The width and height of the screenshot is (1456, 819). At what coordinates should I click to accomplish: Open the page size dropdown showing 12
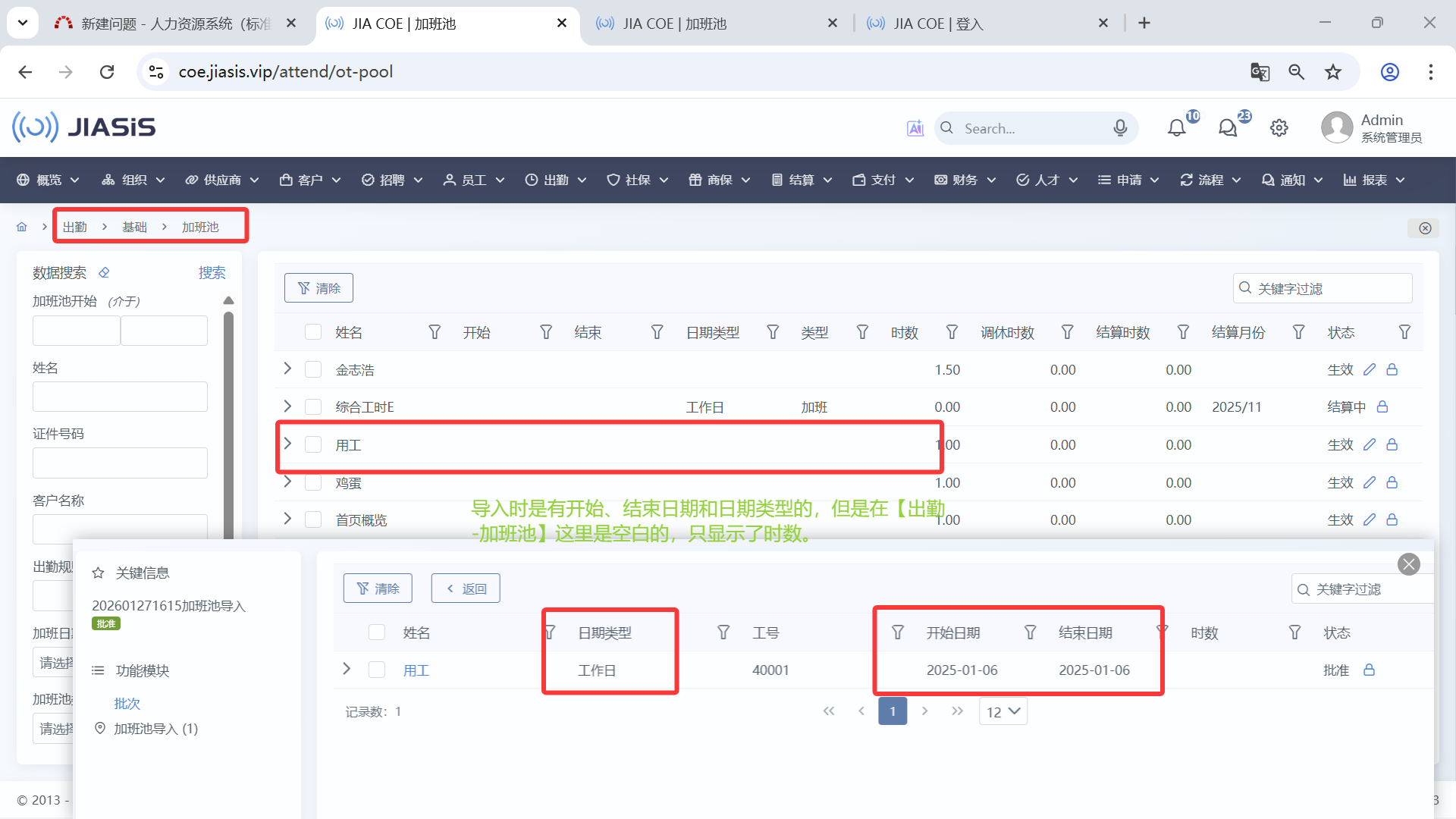tap(1003, 711)
